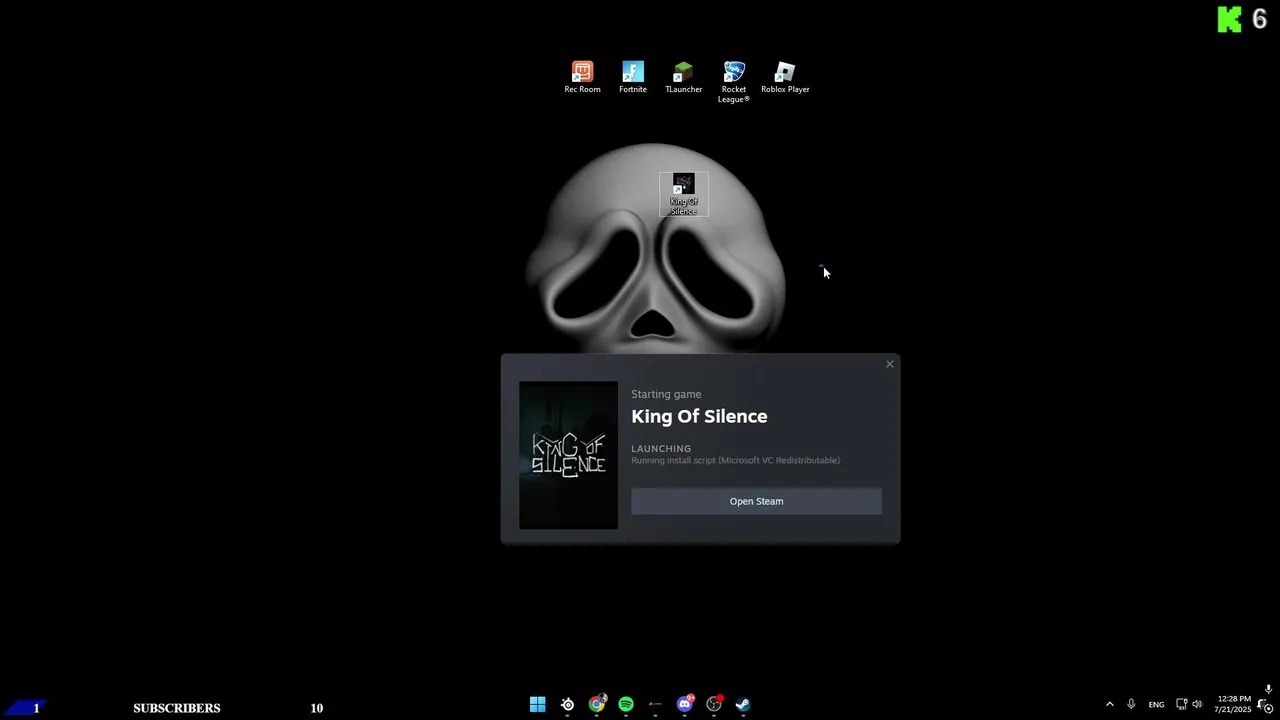Open the network status tray icon

coord(1181,704)
